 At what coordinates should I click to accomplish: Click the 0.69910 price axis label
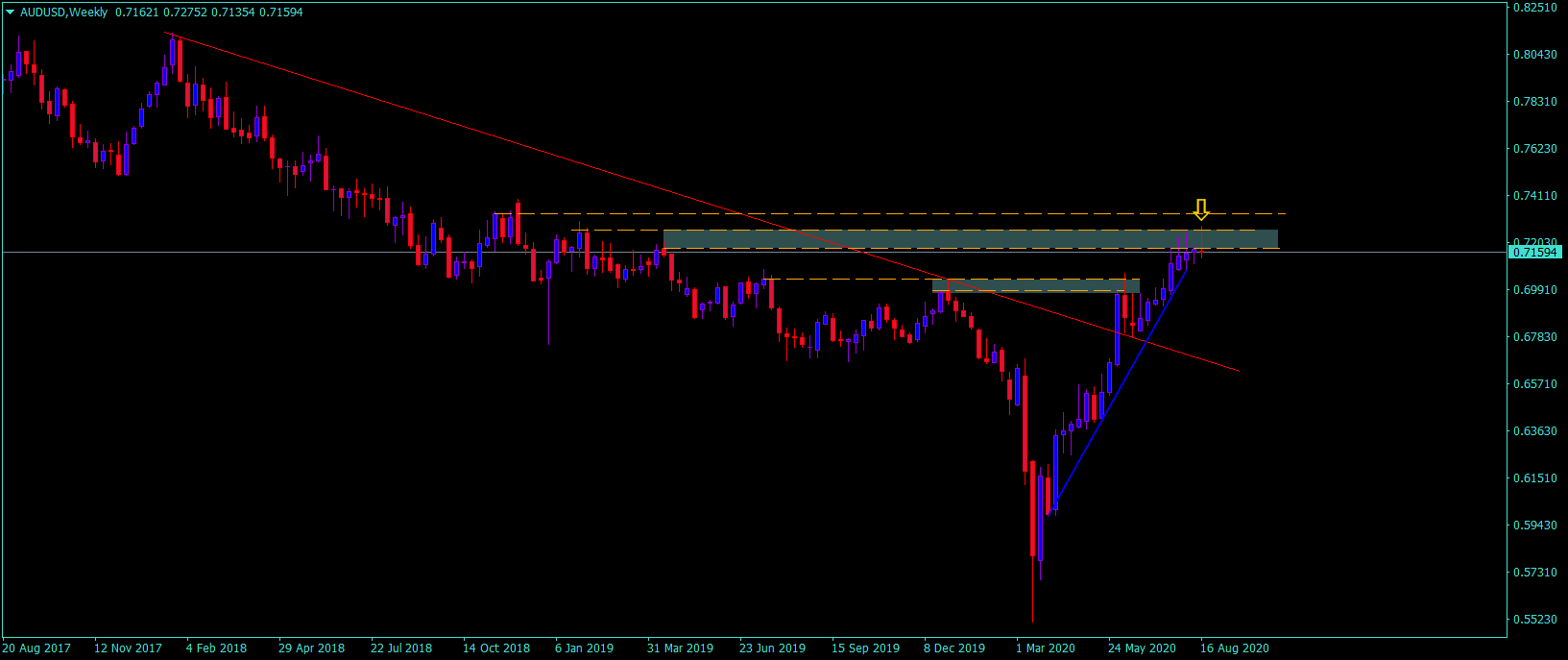pos(1534,290)
